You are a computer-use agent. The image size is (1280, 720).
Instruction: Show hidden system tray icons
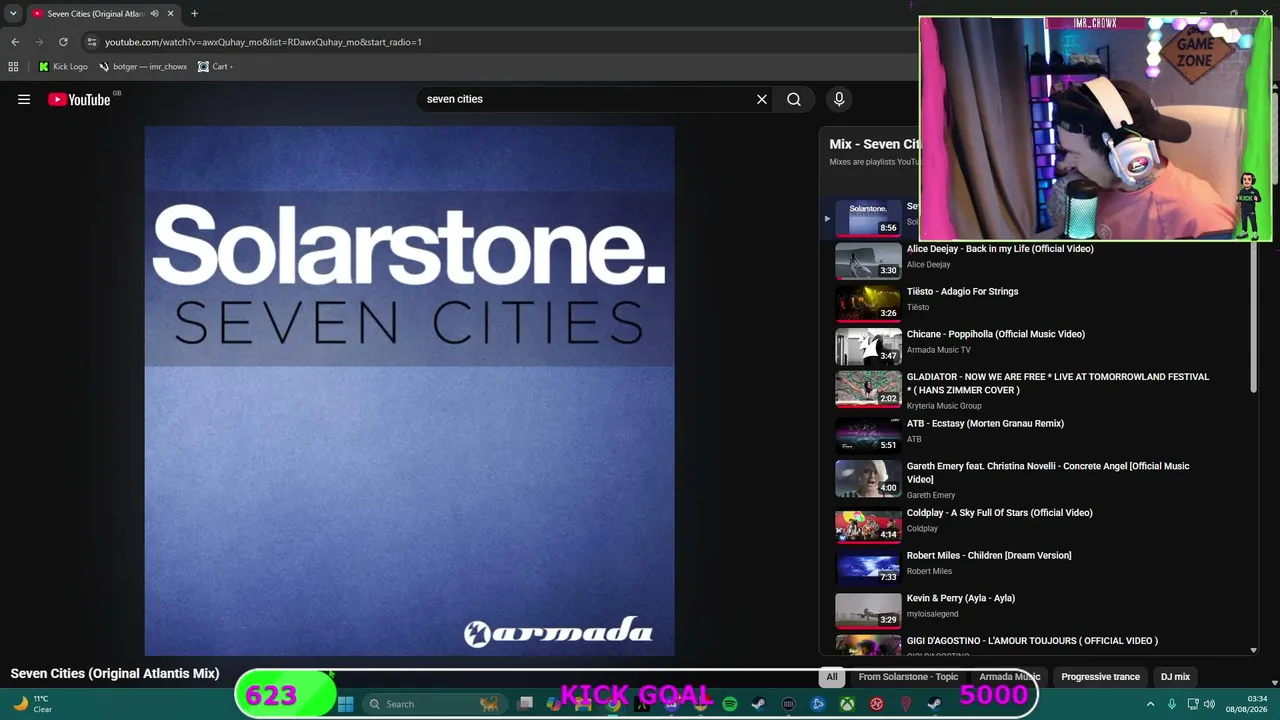coord(1150,704)
